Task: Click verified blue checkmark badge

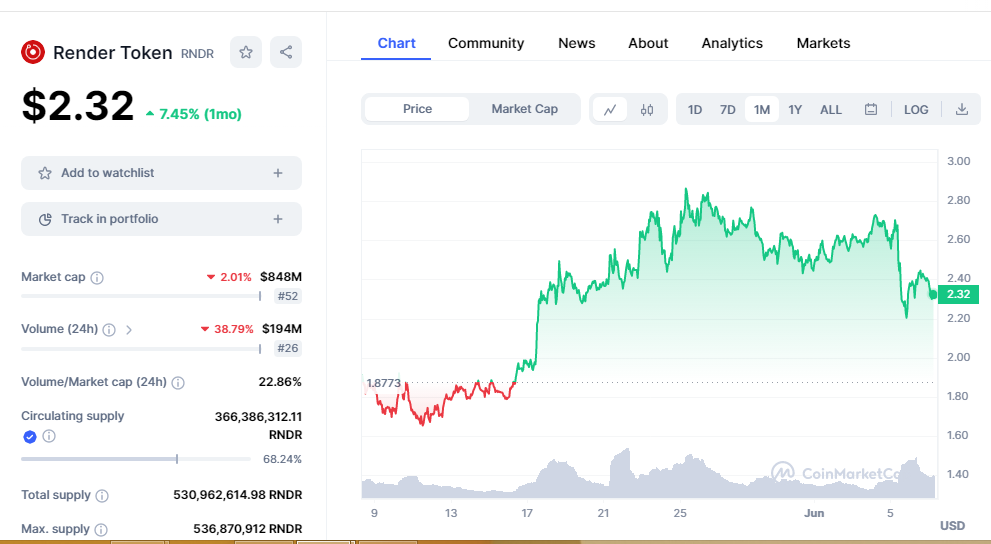Action: pos(30,436)
